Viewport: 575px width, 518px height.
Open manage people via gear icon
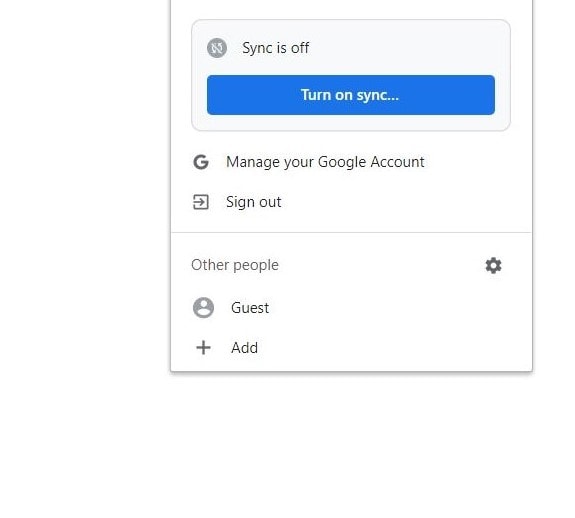[493, 265]
